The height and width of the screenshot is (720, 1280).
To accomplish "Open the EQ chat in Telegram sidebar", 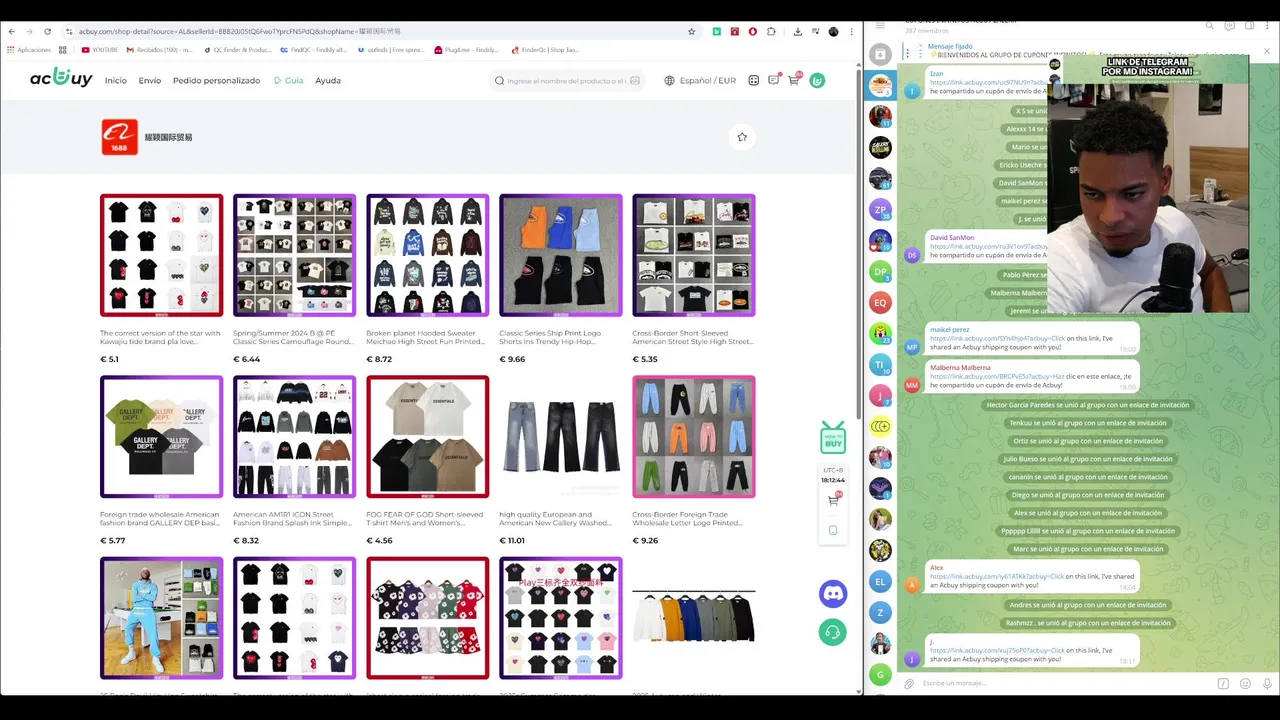I will tap(880, 302).
